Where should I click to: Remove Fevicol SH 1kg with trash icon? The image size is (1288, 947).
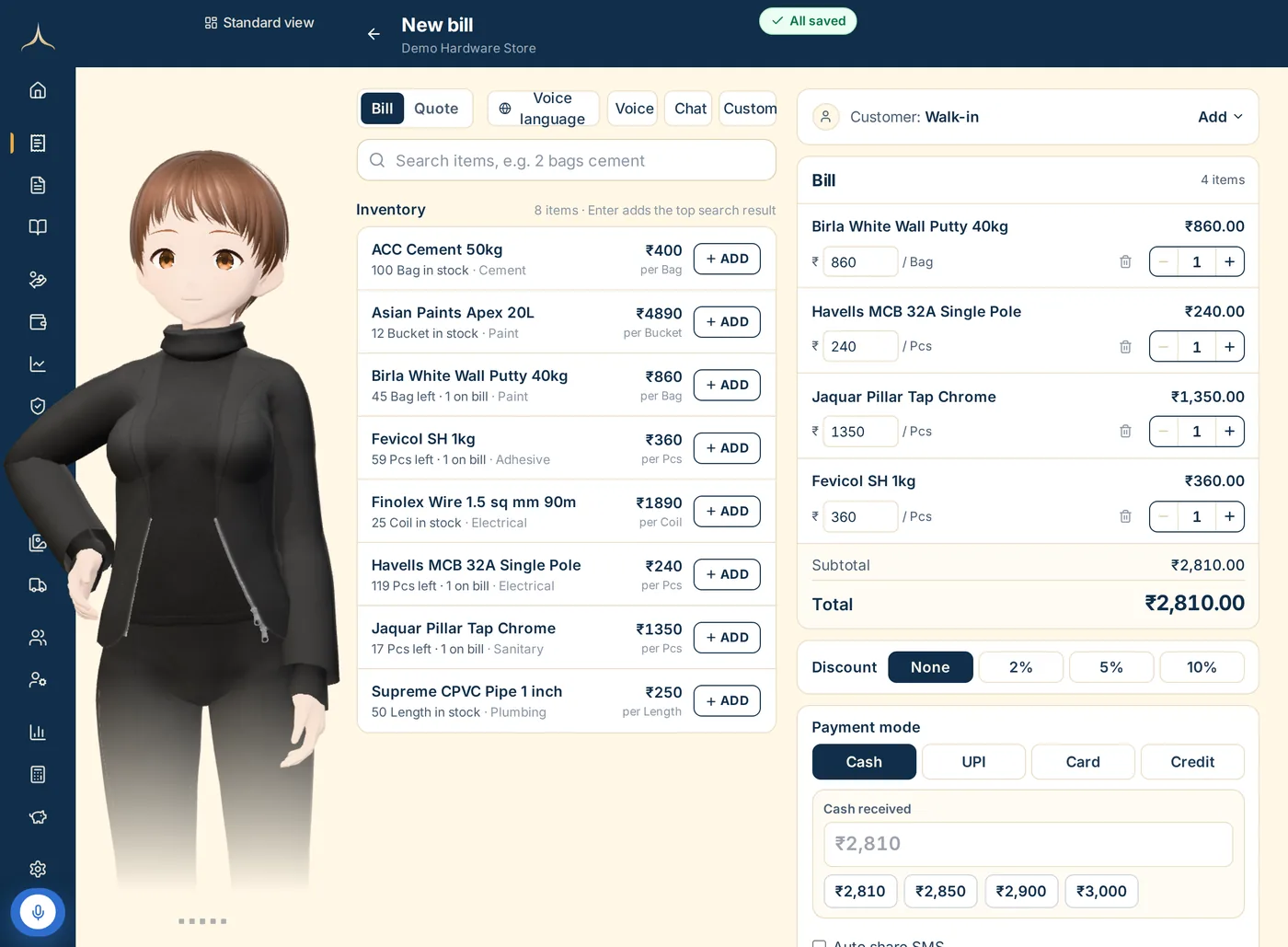pos(1125,516)
